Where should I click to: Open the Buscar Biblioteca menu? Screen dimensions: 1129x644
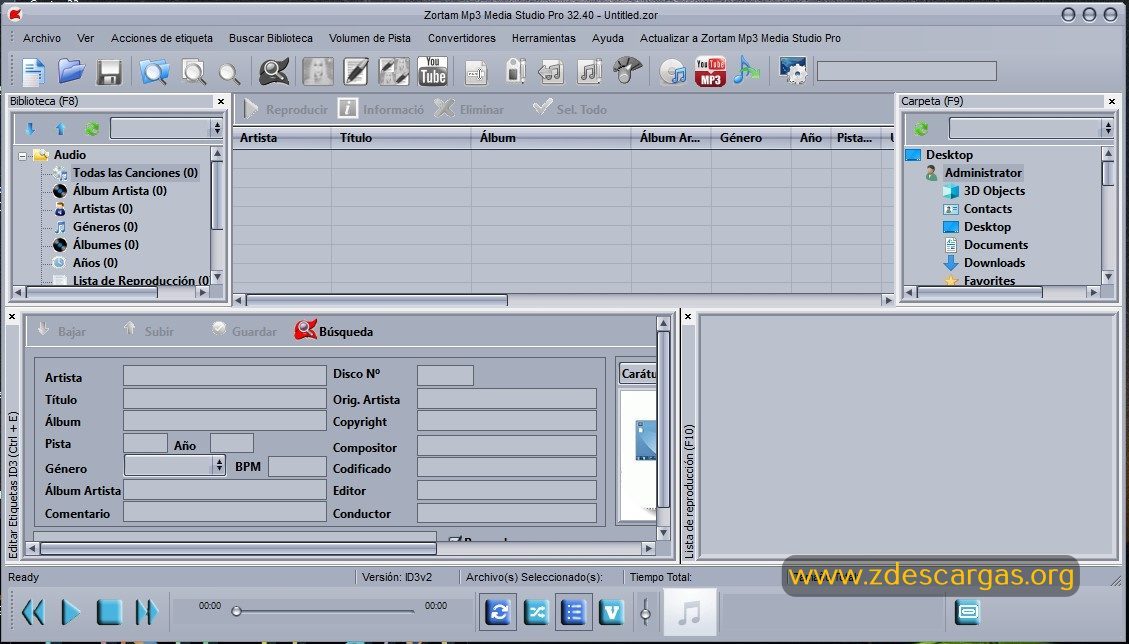click(271, 38)
